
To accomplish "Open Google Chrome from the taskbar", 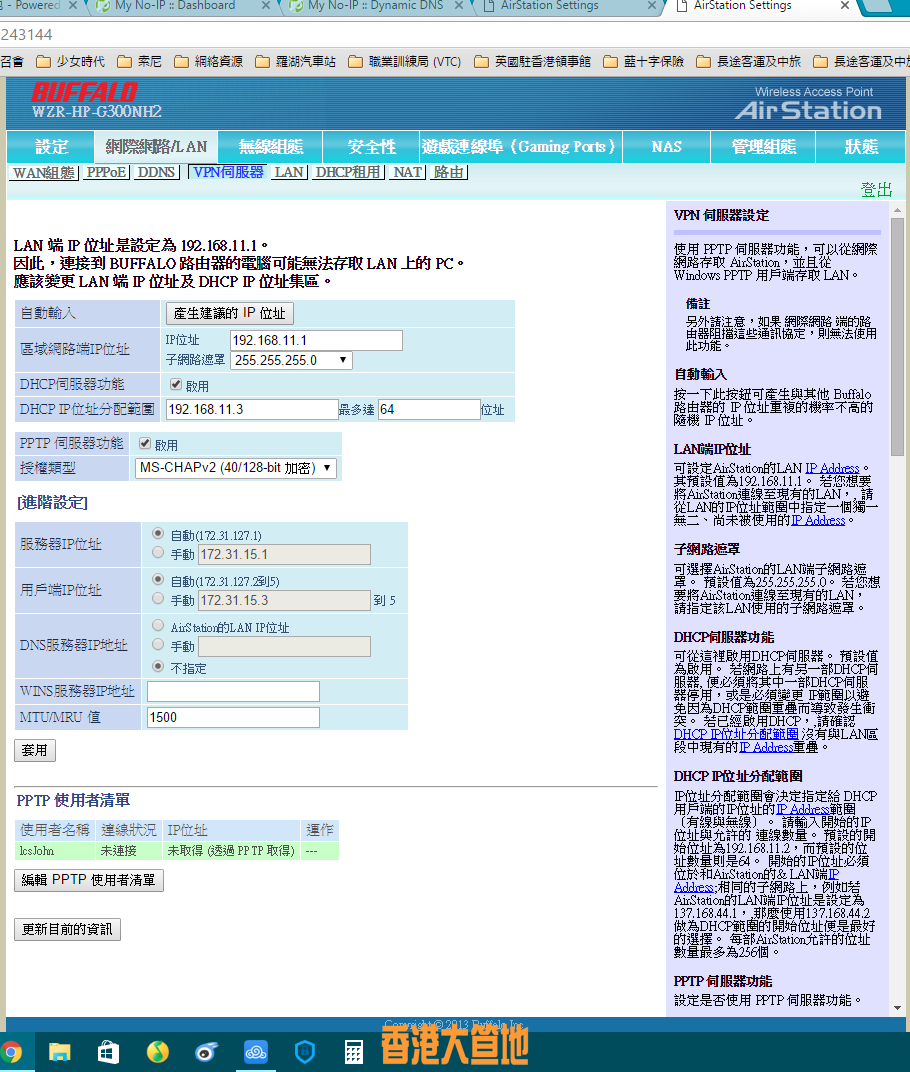I will click(10, 1051).
